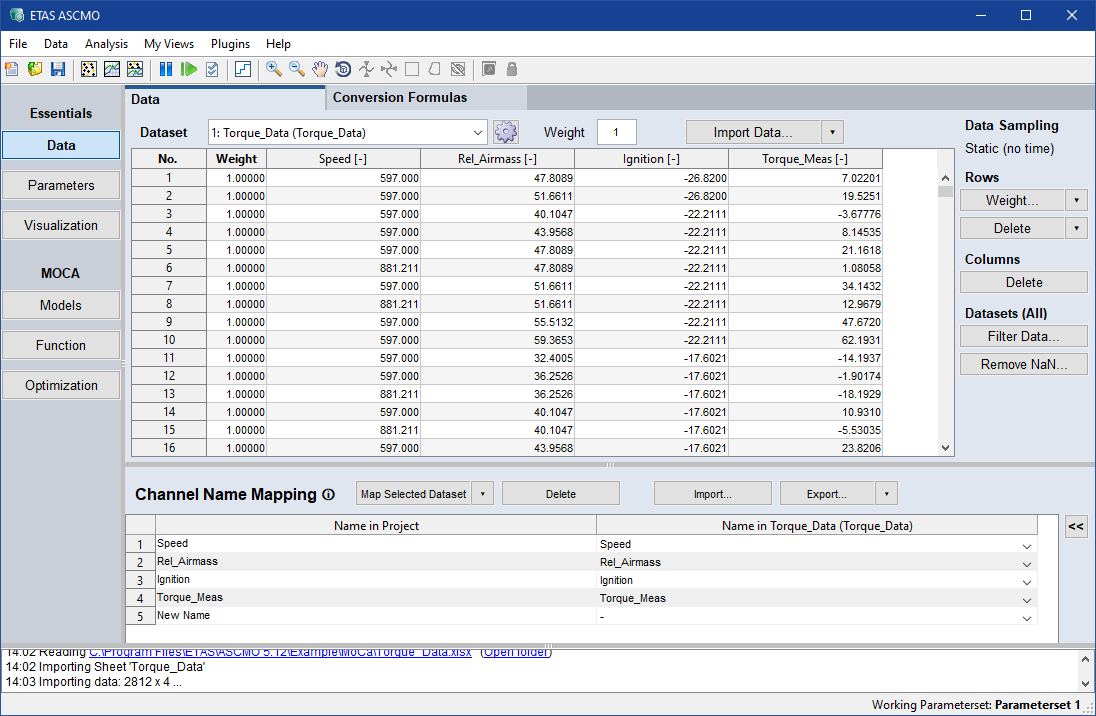
Task: Open the Optimization step
Action: click(61, 385)
